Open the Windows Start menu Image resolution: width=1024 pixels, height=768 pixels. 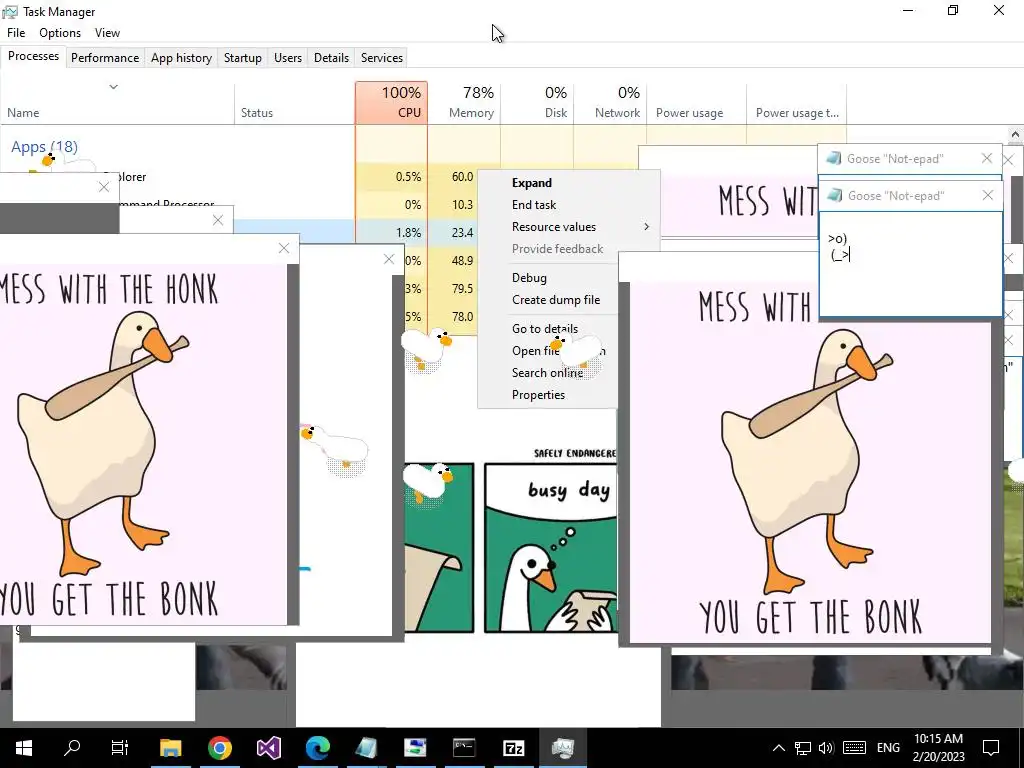pos(24,747)
